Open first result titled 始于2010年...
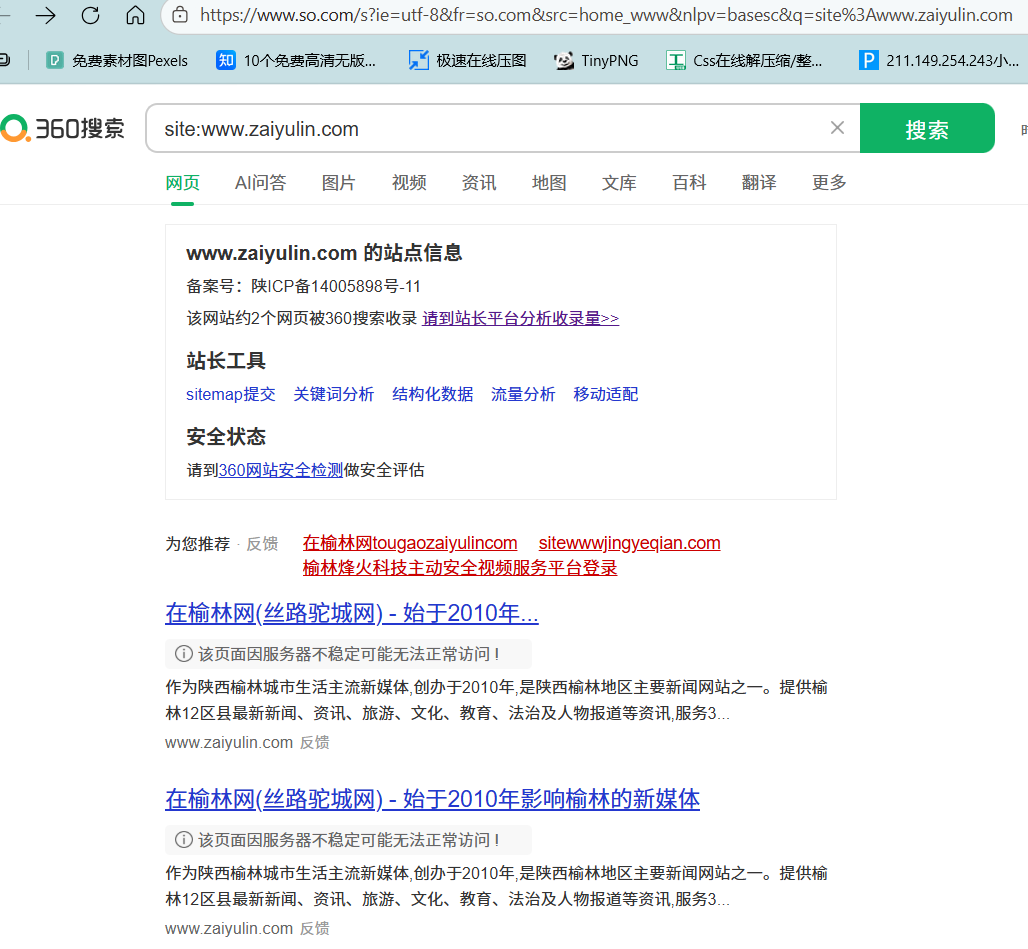The image size is (1028, 949). (351, 613)
